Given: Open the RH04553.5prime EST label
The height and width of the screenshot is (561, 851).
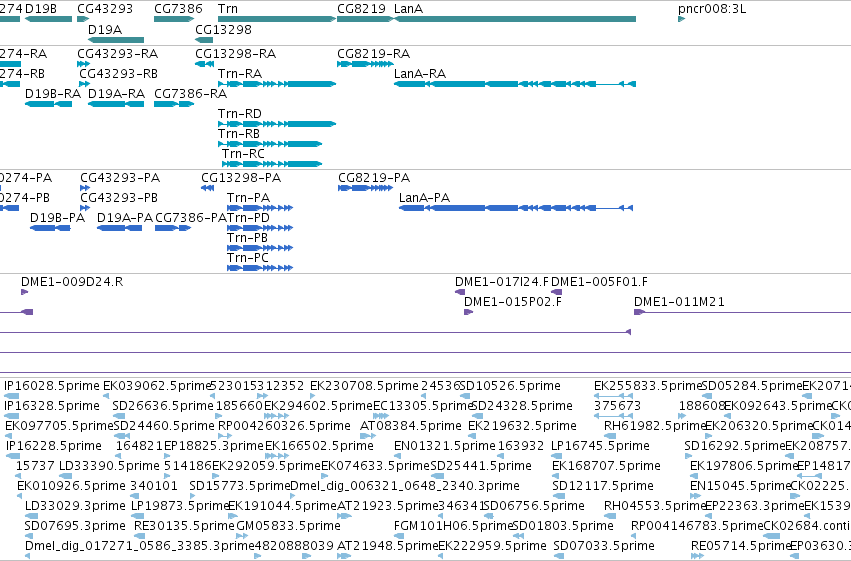Looking at the screenshot, I should pos(655,507).
